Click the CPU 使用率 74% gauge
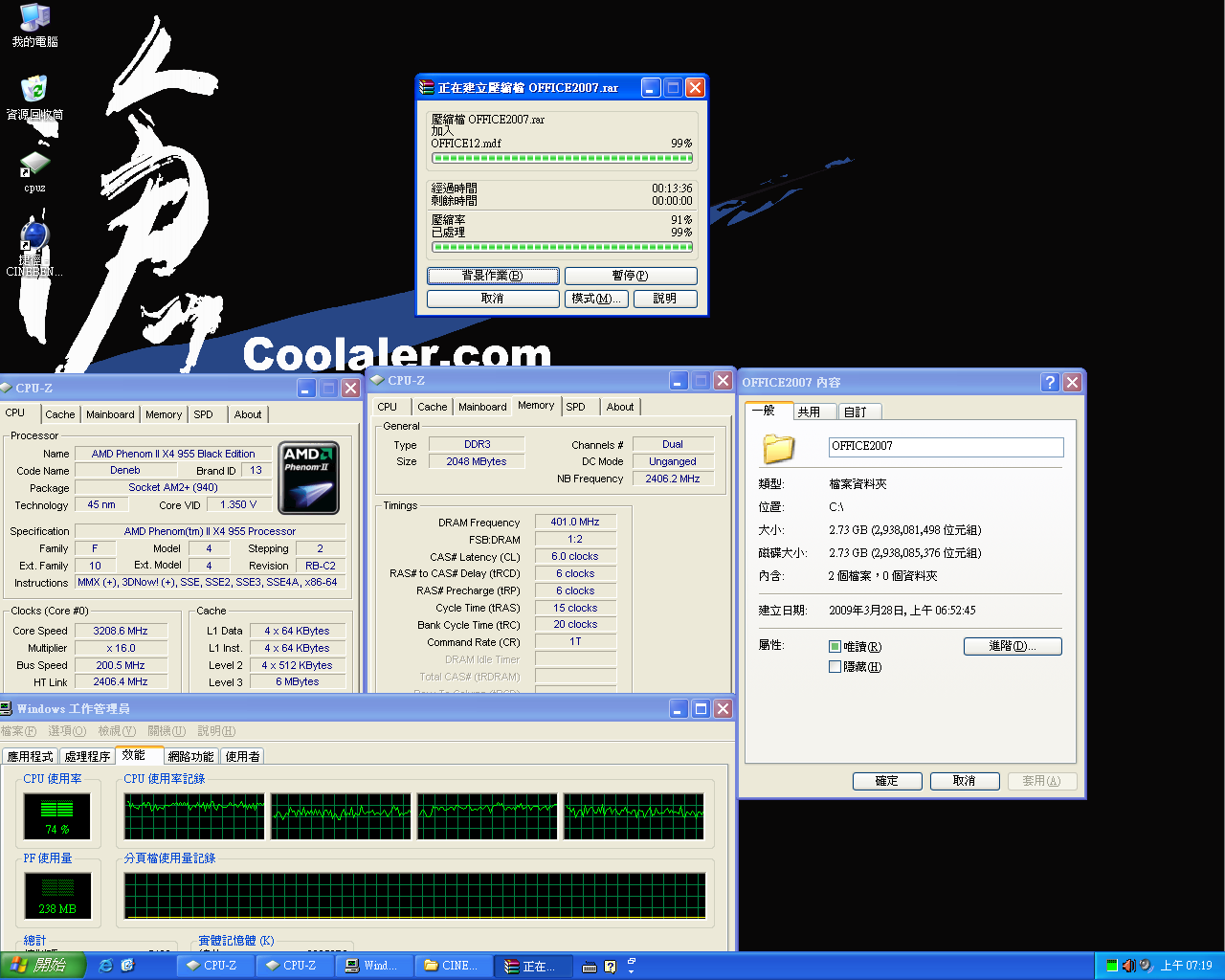 [57, 816]
